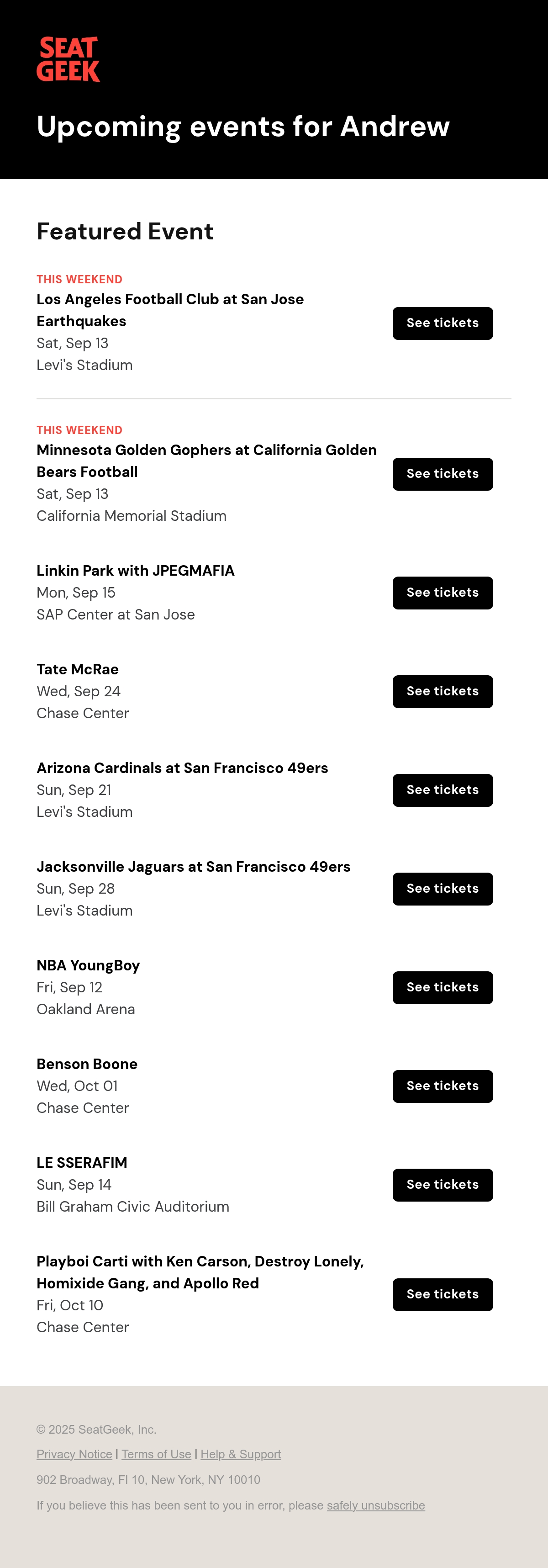Select the Benson Boone event title
Viewport: 548px width, 1568px height.
pyautogui.click(x=87, y=1064)
